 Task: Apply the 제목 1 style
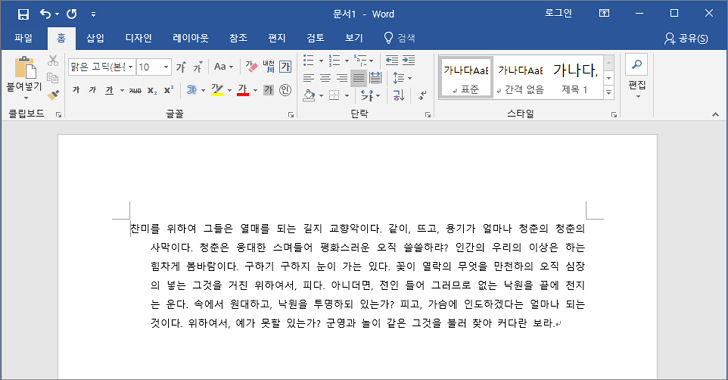575,77
